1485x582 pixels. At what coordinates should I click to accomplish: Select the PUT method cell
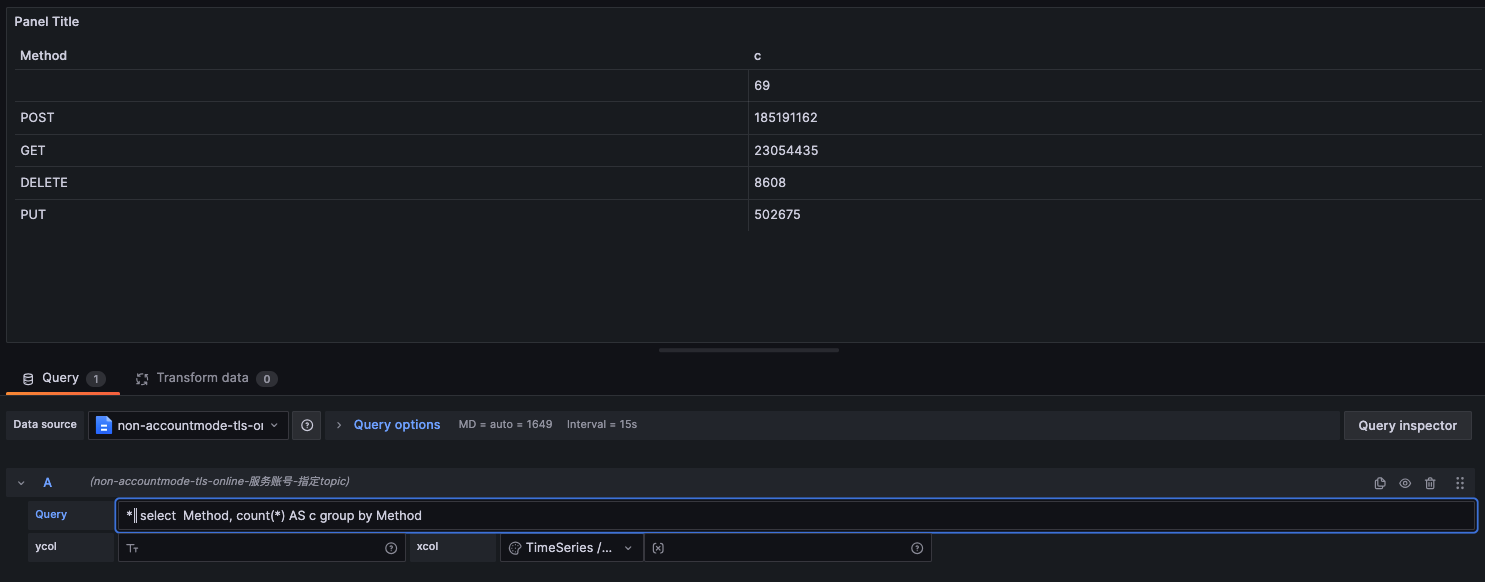pos(381,215)
